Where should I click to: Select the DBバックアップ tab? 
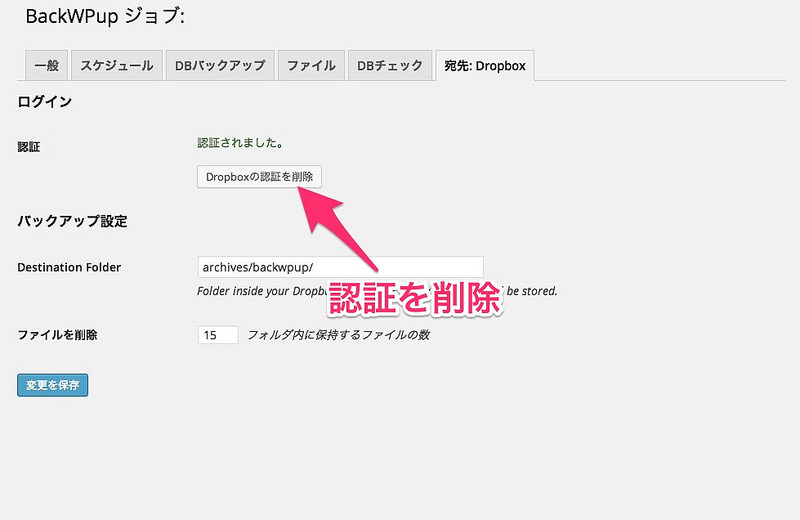point(220,65)
